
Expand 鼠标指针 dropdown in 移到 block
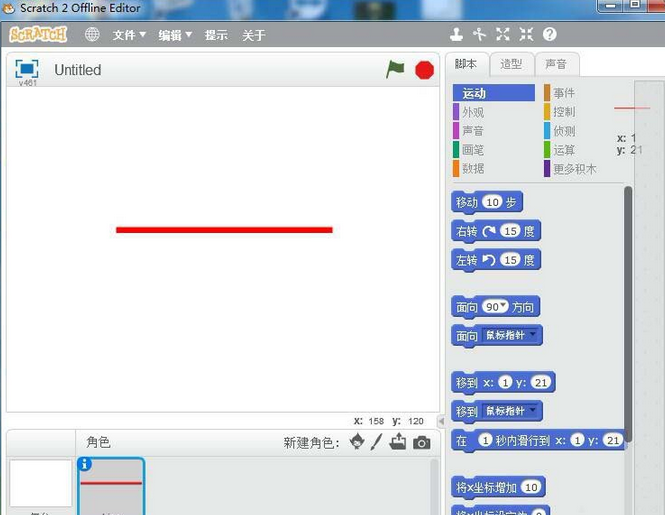[532, 411]
